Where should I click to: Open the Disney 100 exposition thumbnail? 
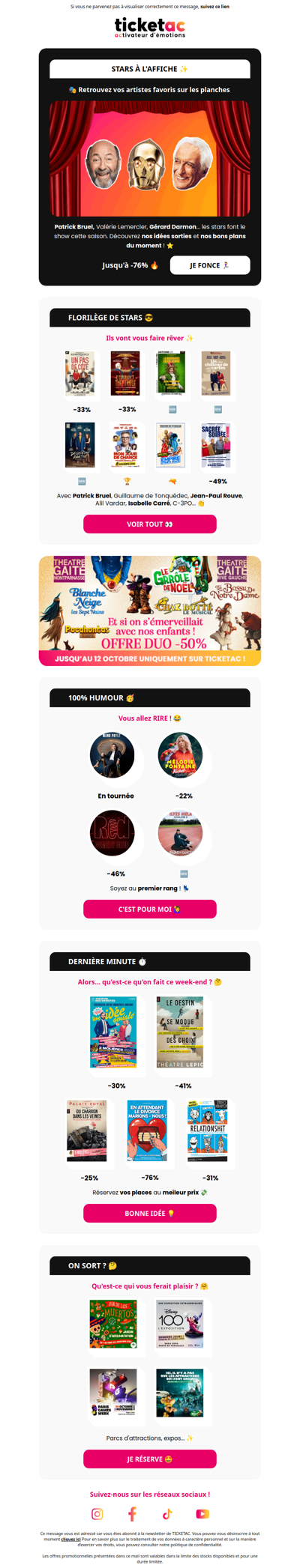coord(180,1324)
